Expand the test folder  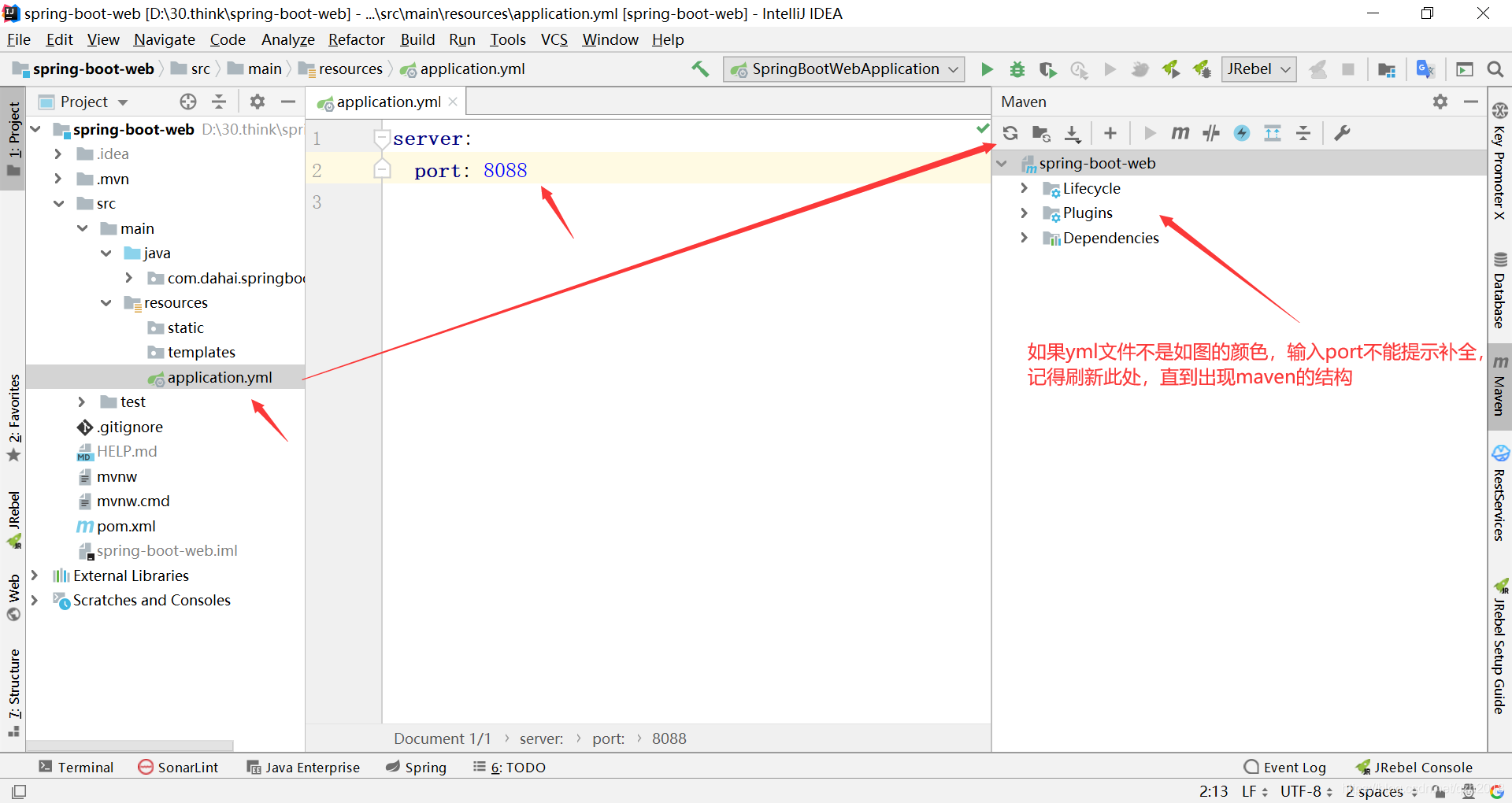click(81, 402)
